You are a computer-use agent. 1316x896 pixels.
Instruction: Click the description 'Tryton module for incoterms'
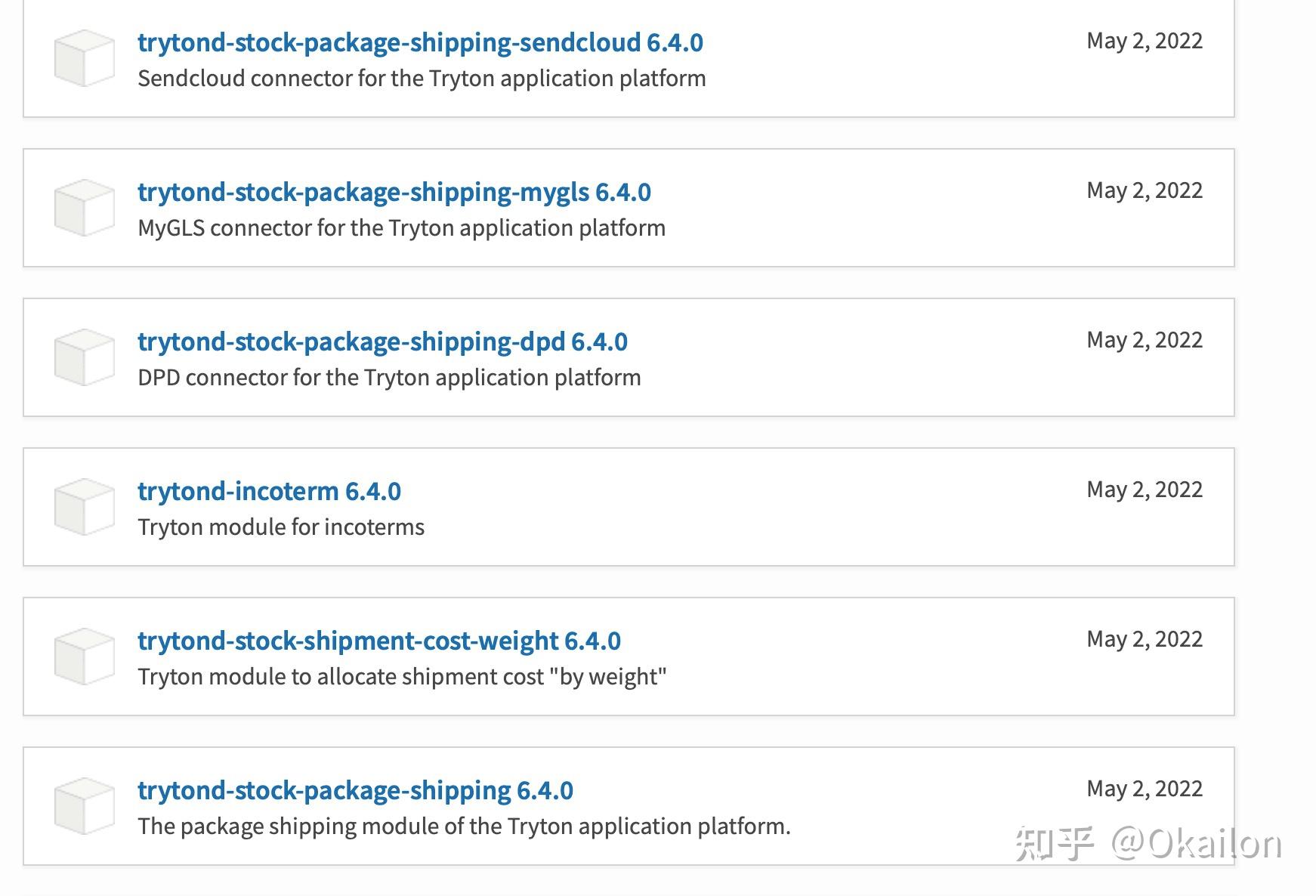pyautogui.click(x=281, y=527)
